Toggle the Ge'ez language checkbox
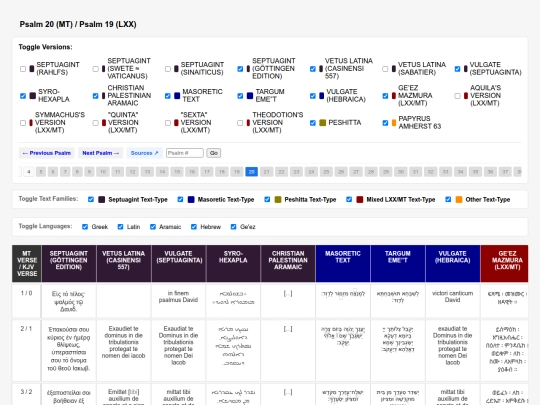Viewport: 540px width, 405px height. 233,227
